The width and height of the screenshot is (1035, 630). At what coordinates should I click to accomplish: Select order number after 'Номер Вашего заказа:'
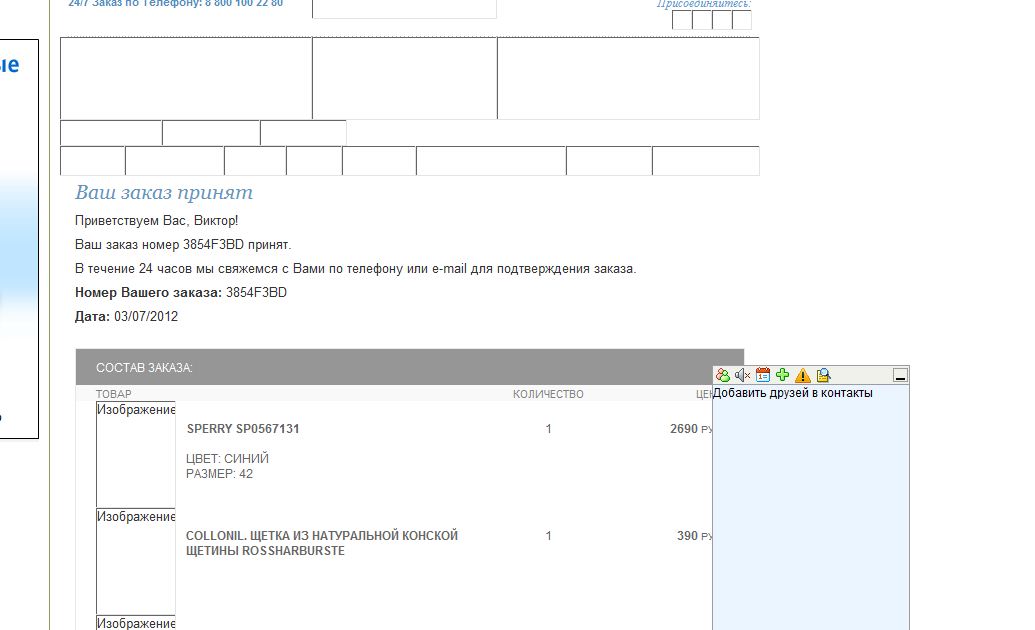[256, 293]
